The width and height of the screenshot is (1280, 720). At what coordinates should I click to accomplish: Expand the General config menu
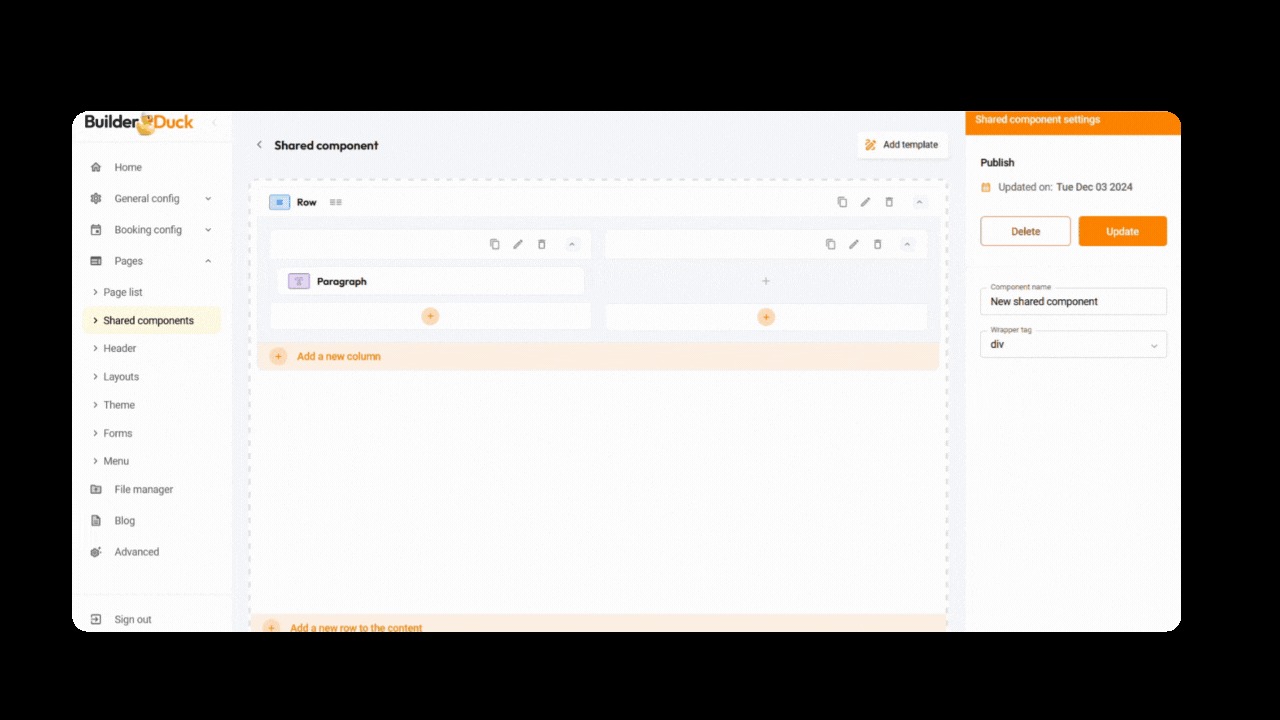click(150, 199)
